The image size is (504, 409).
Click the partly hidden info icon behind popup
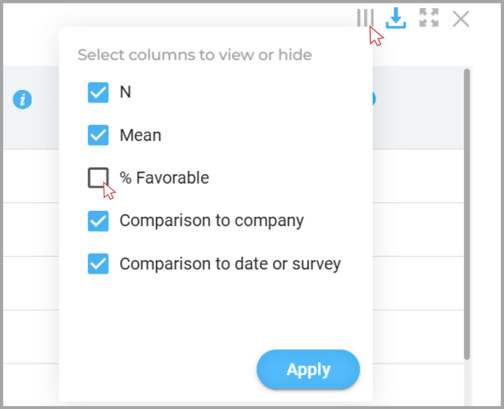374,99
